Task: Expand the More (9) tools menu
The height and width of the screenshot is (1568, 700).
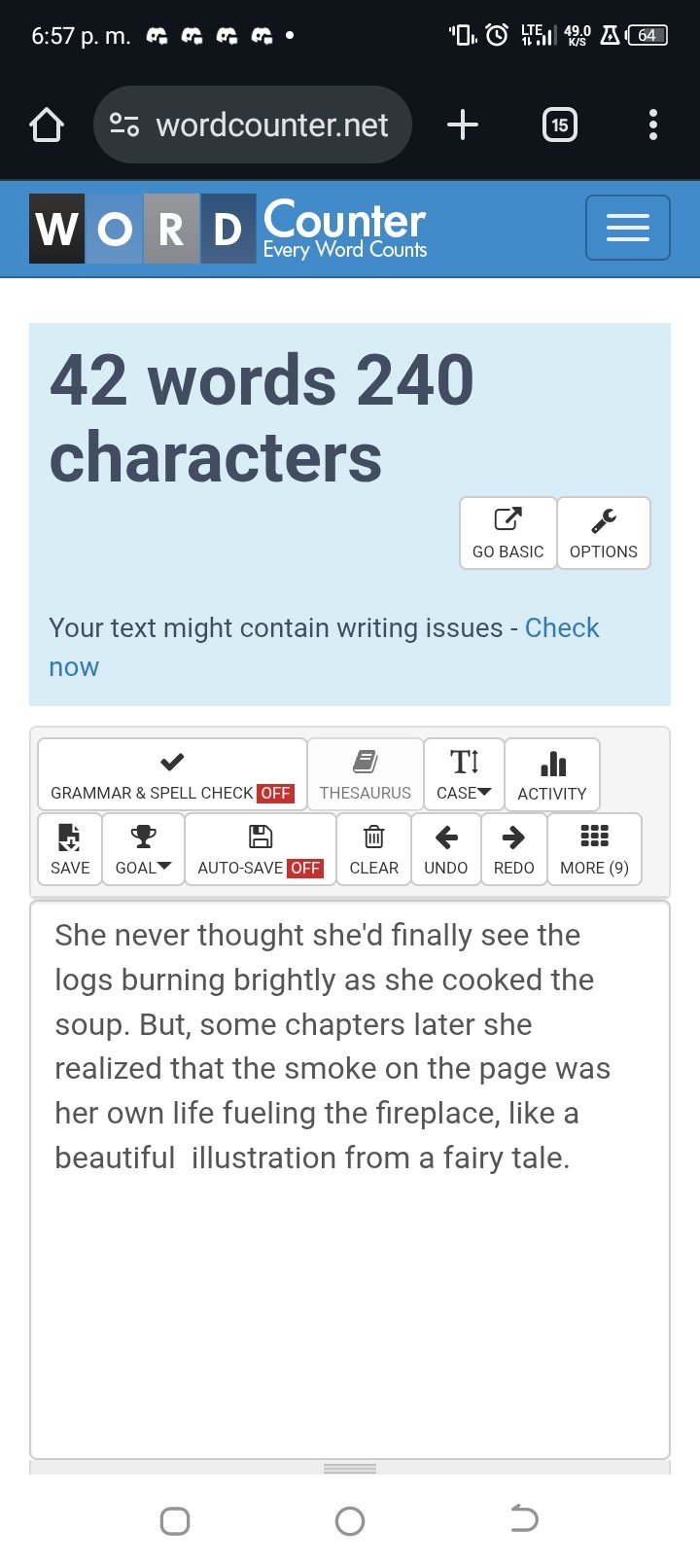Action: [594, 849]
